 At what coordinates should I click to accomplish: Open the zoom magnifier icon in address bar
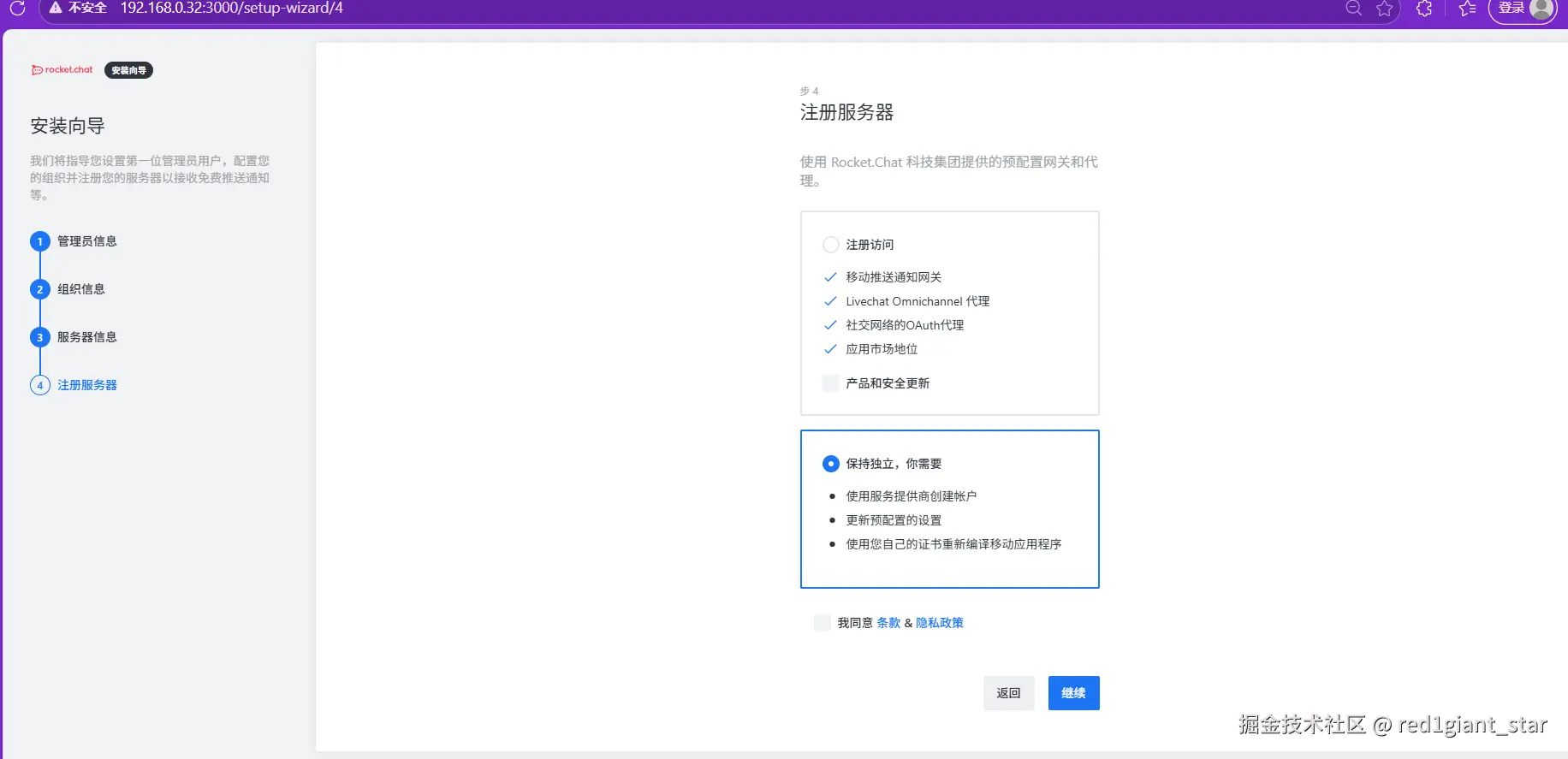pos(1353,9)
